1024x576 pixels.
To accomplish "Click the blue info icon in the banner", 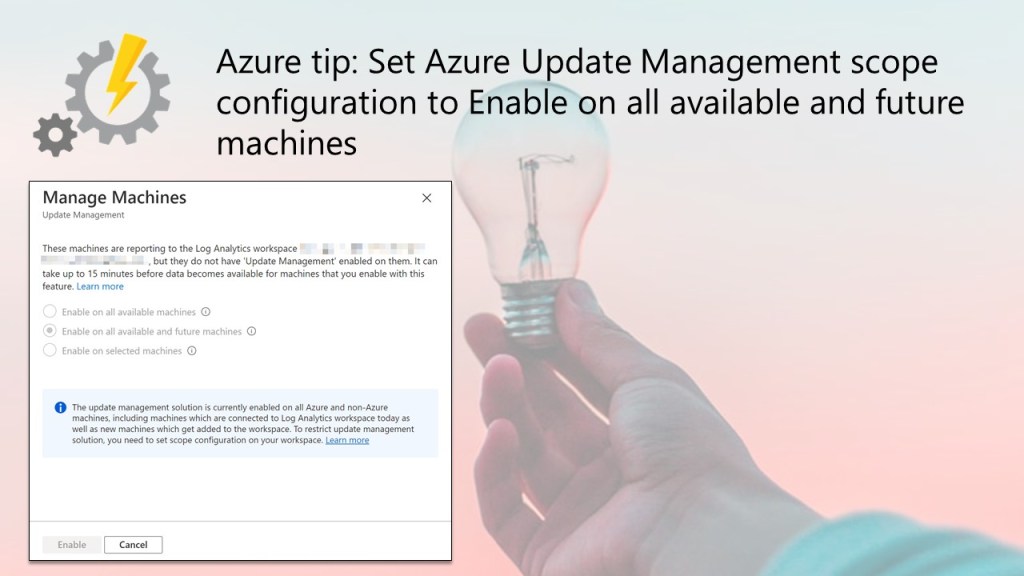I will tap(61, 408).
